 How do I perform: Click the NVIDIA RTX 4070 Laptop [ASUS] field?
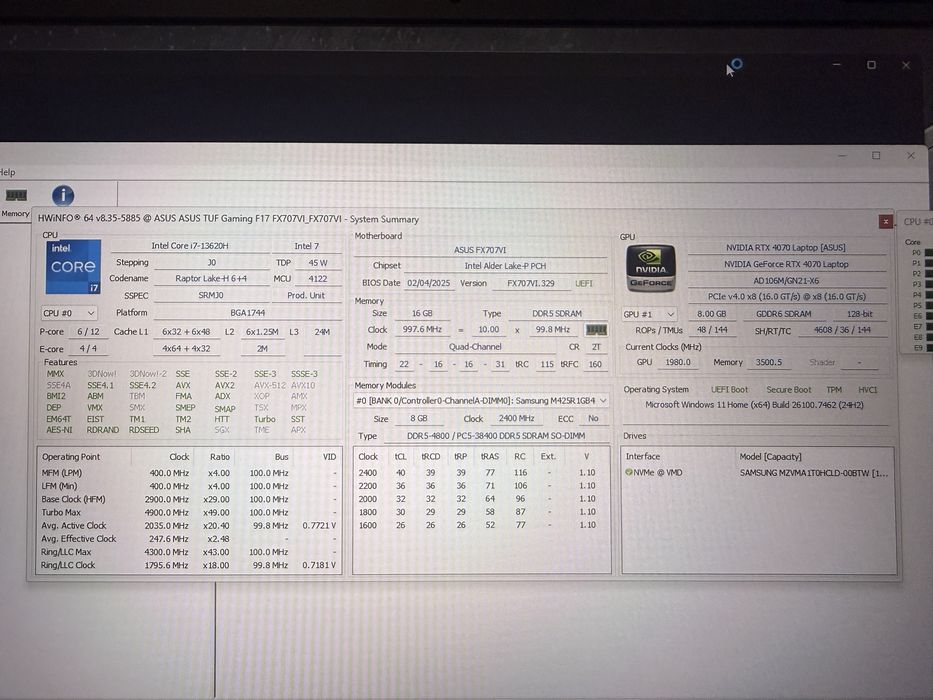(x=785, y=247)
